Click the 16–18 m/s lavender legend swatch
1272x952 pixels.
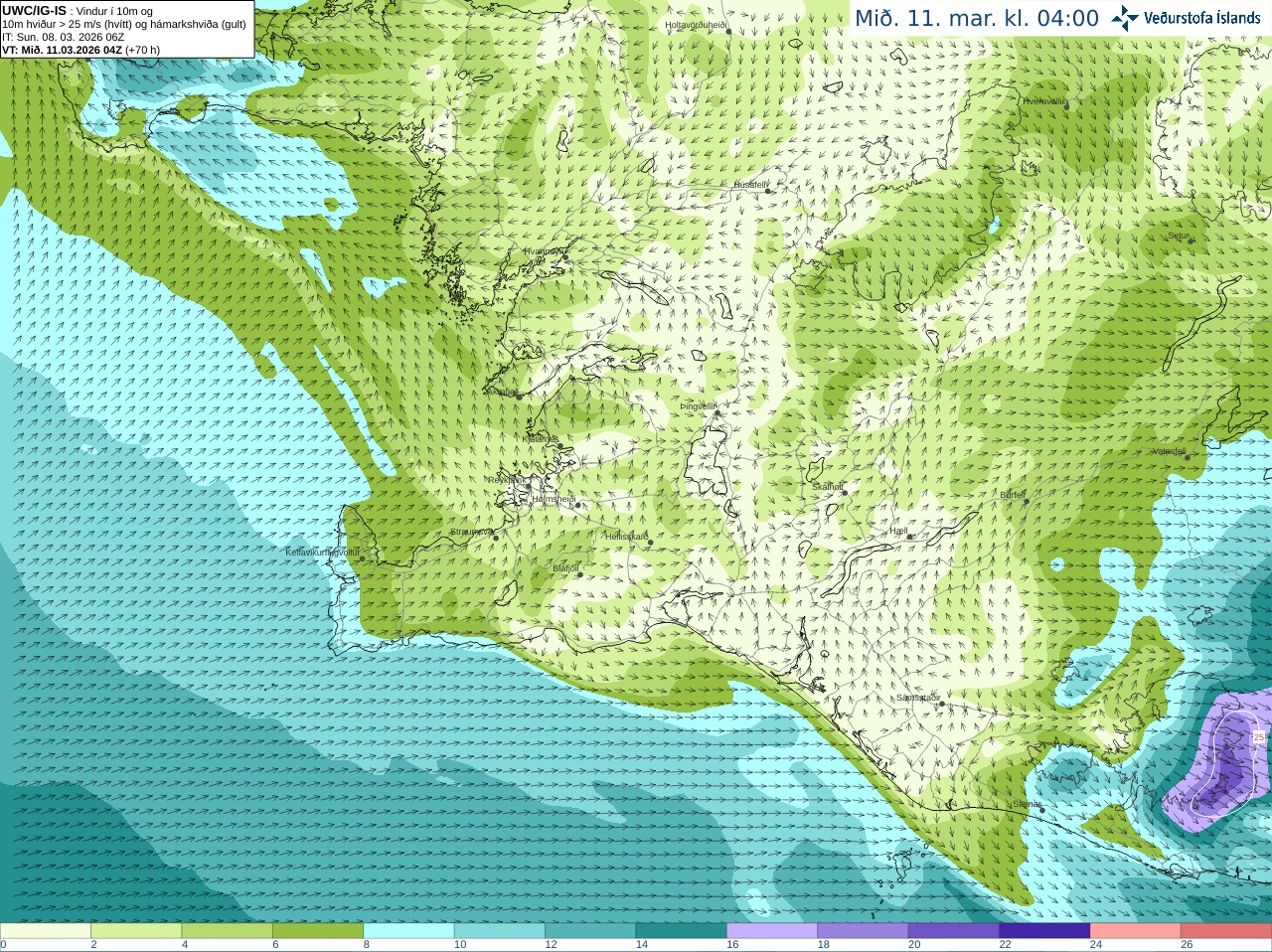point(772,931)
